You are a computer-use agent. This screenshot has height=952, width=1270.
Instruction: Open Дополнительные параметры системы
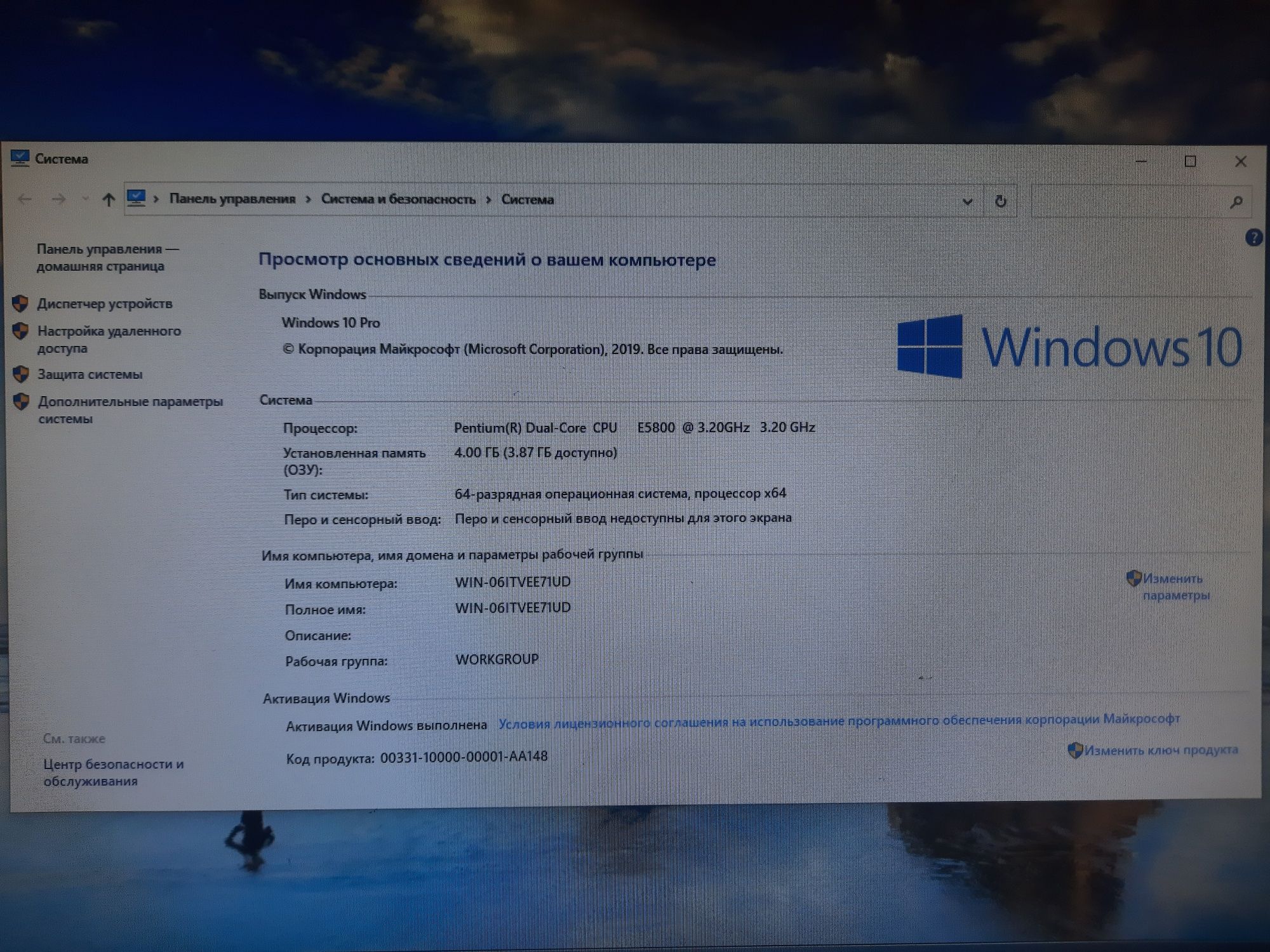(x=130, y=410)
